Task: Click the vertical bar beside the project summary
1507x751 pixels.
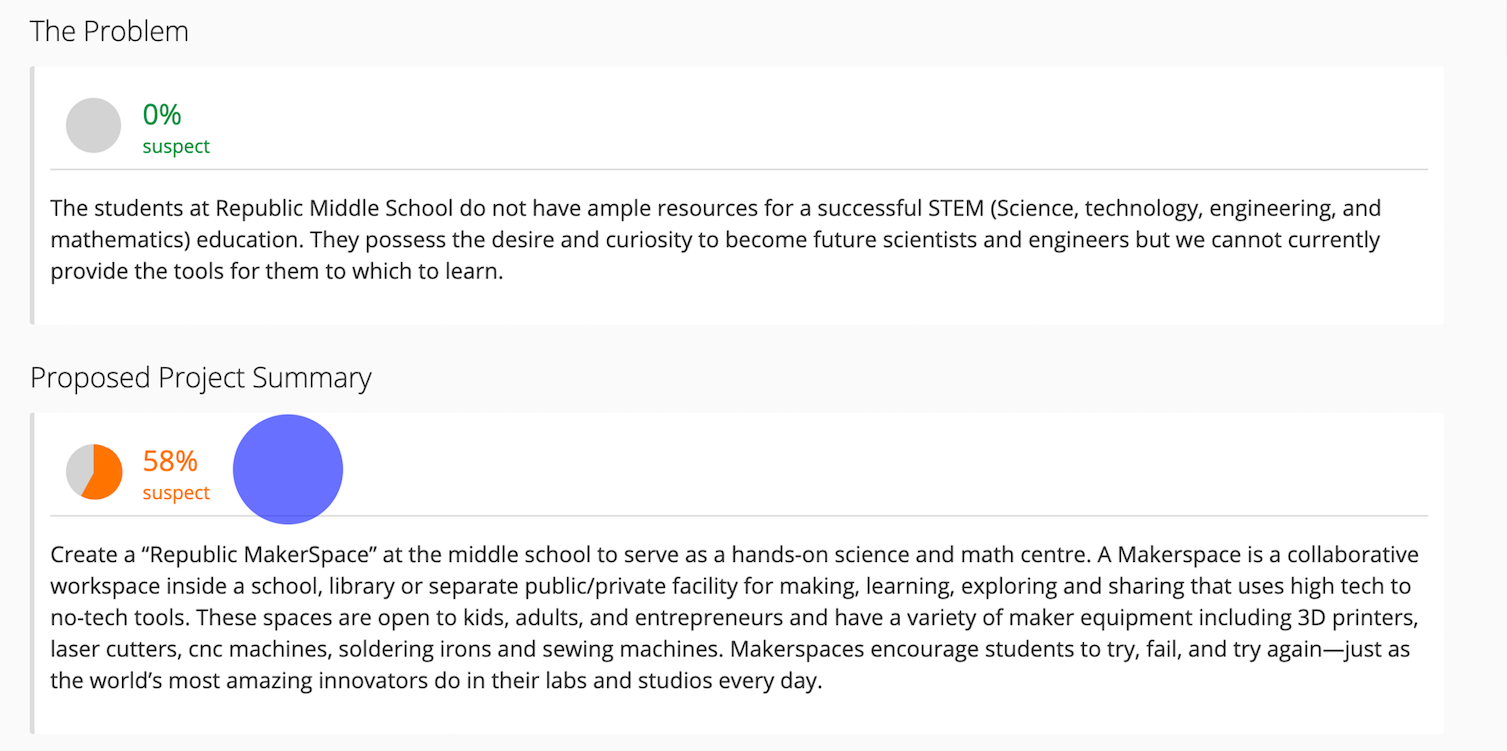Action: point(33,572)
